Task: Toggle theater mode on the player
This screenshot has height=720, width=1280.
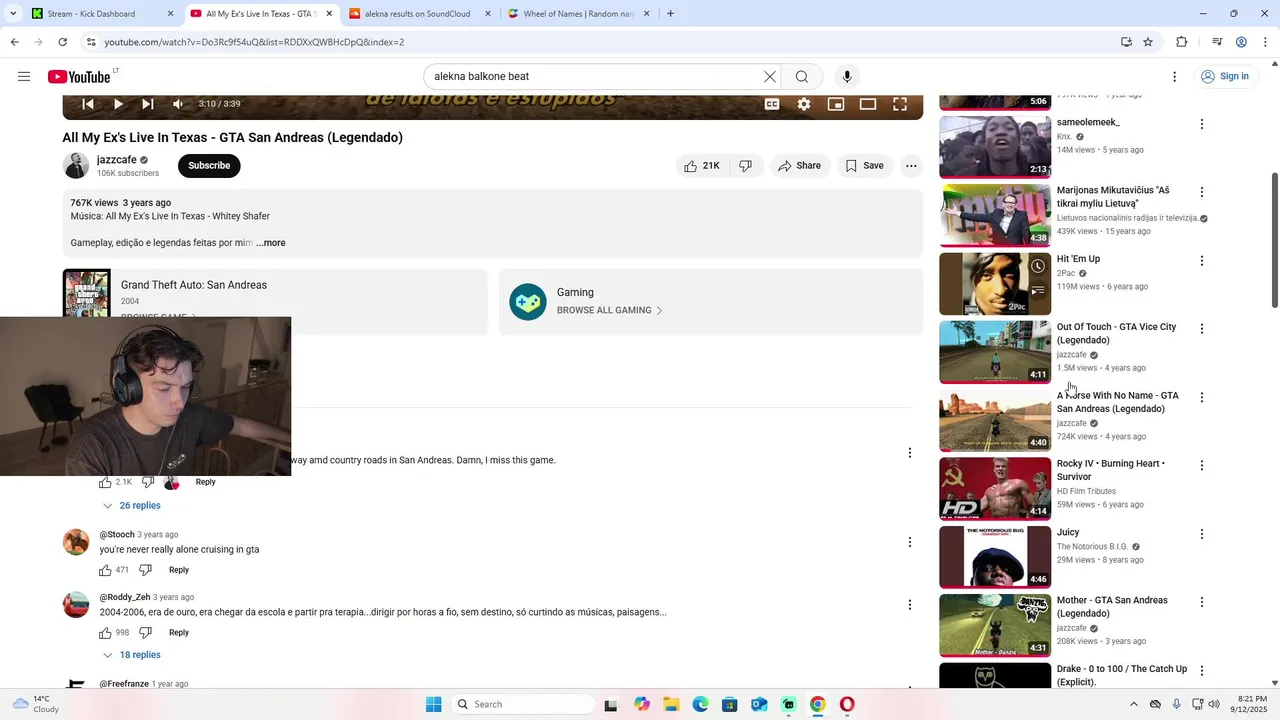Action: (868, 104)
